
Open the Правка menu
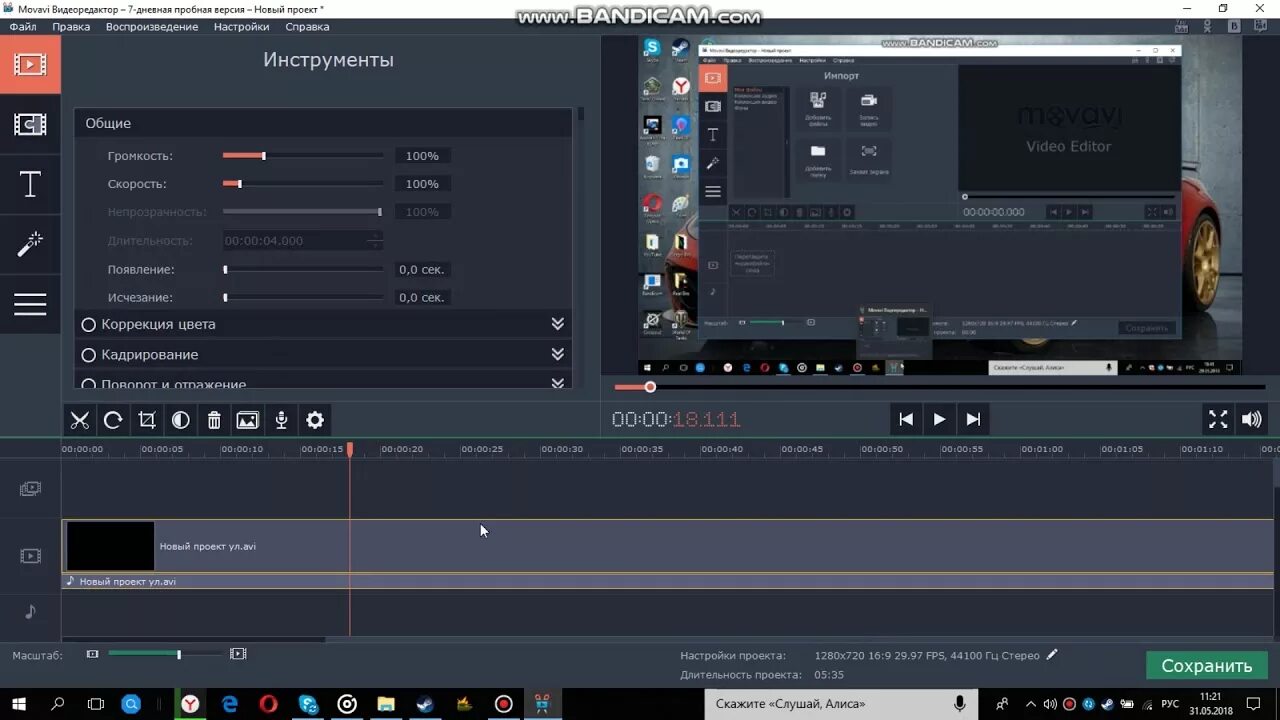pyautogui.click(x=71, y=27)
